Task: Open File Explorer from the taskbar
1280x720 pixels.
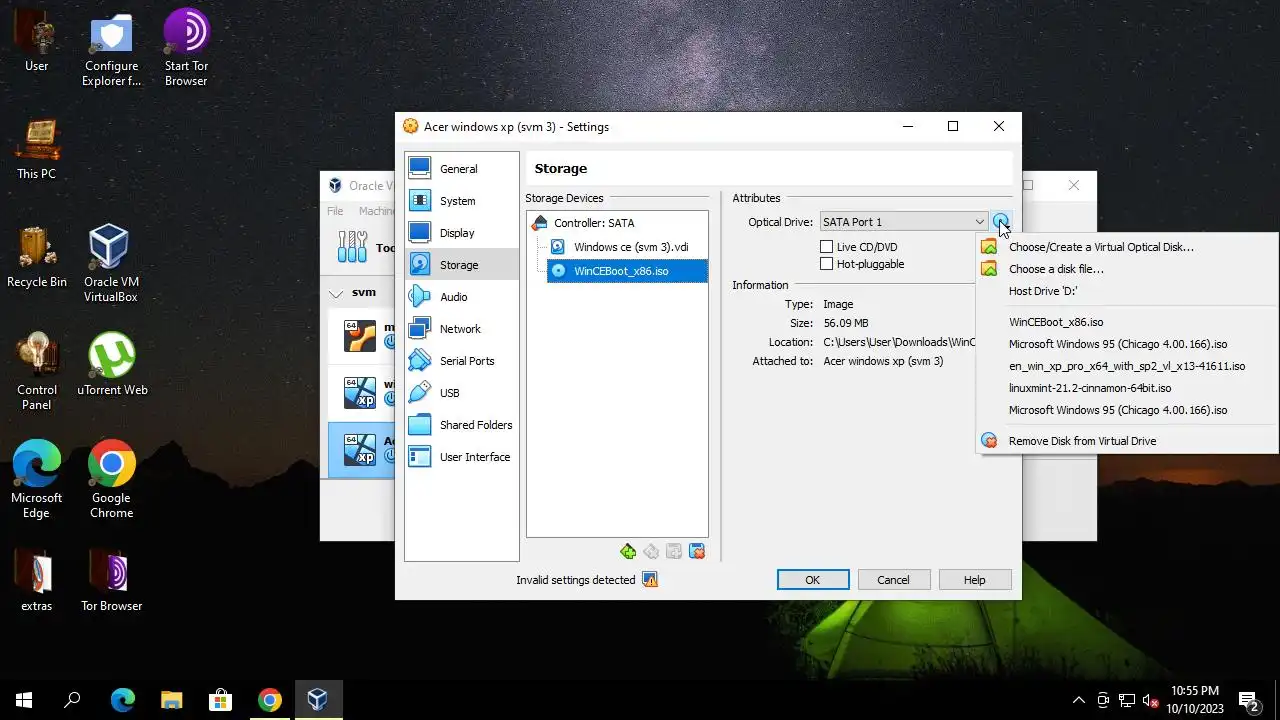Action: (171, 700)
